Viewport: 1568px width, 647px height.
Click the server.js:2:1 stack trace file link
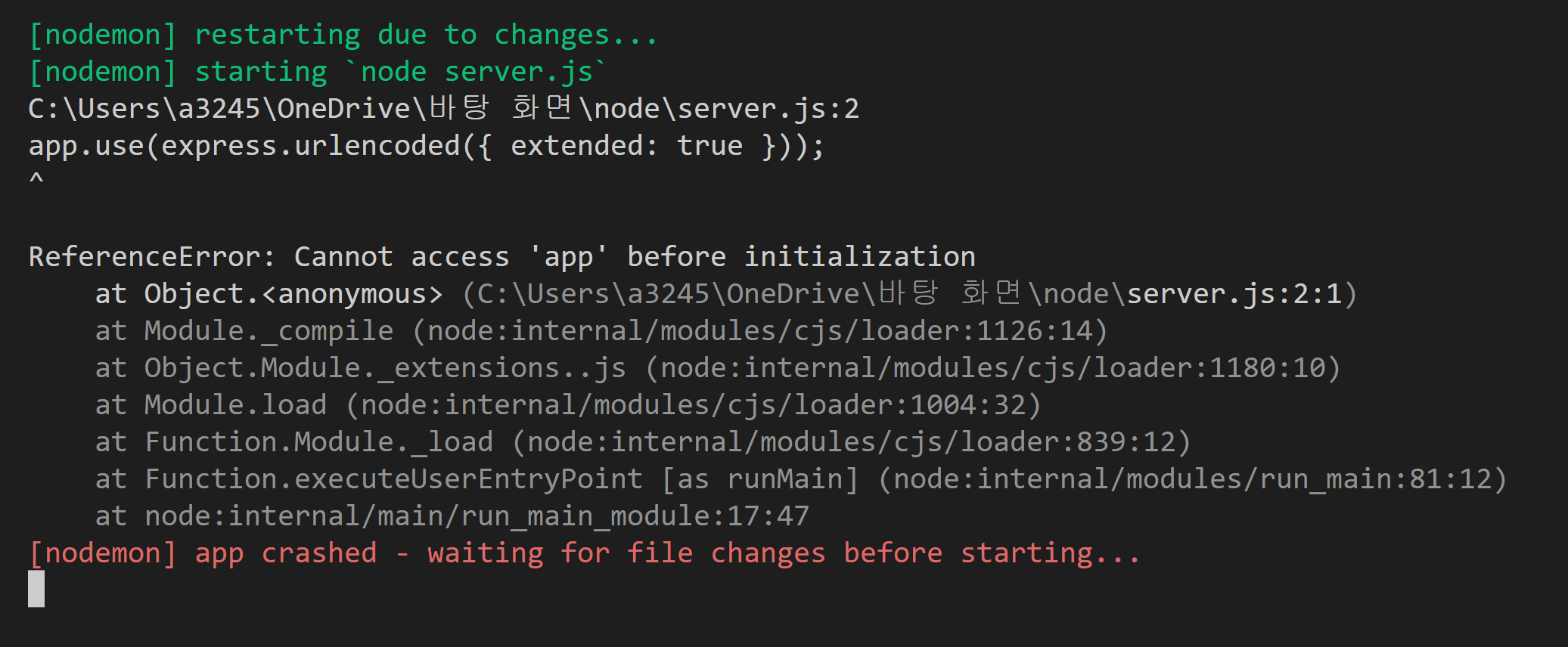pyautogui.click(x=1234, y=294)
